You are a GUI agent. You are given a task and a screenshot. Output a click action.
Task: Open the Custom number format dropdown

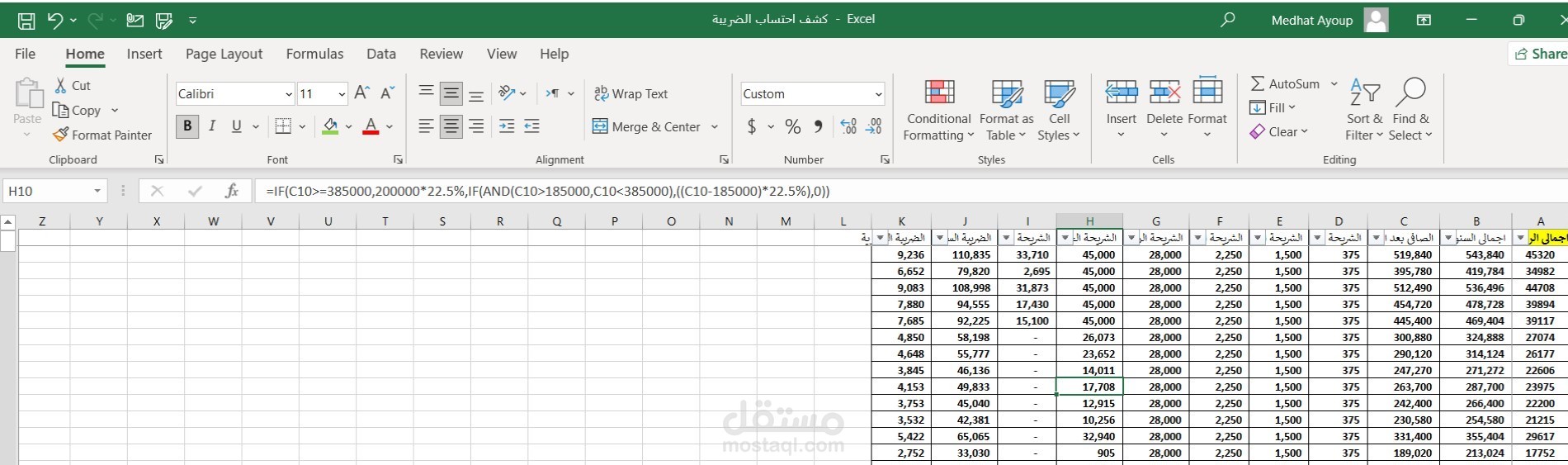(878, 94)
